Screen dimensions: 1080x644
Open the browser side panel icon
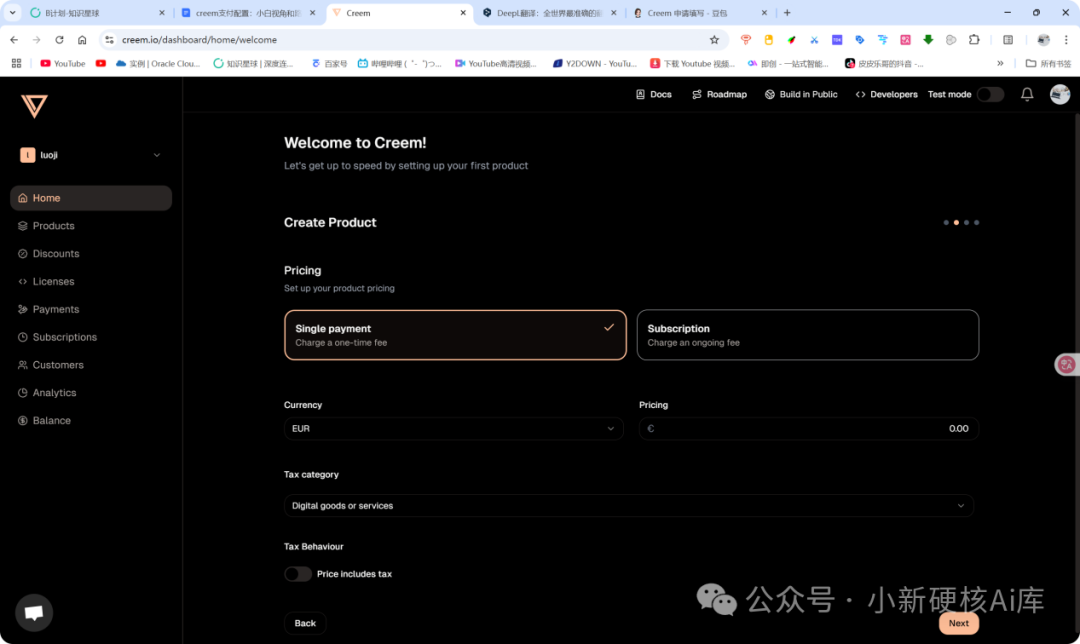(x=1008, y=40)
